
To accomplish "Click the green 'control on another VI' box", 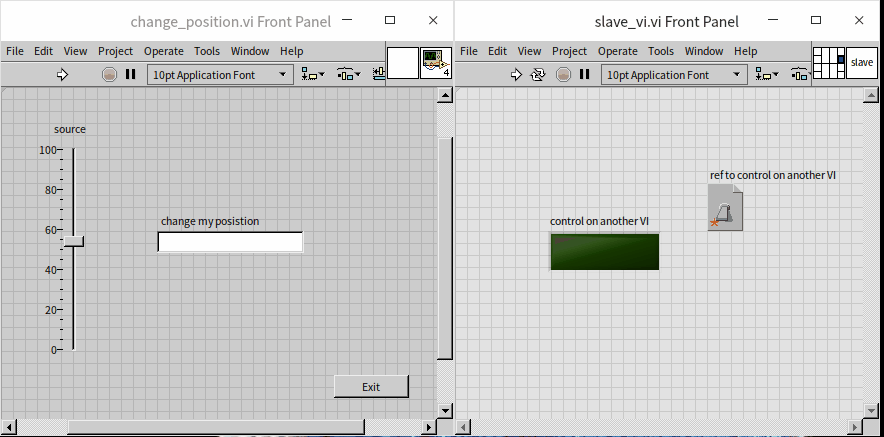I will pos(604,251).
